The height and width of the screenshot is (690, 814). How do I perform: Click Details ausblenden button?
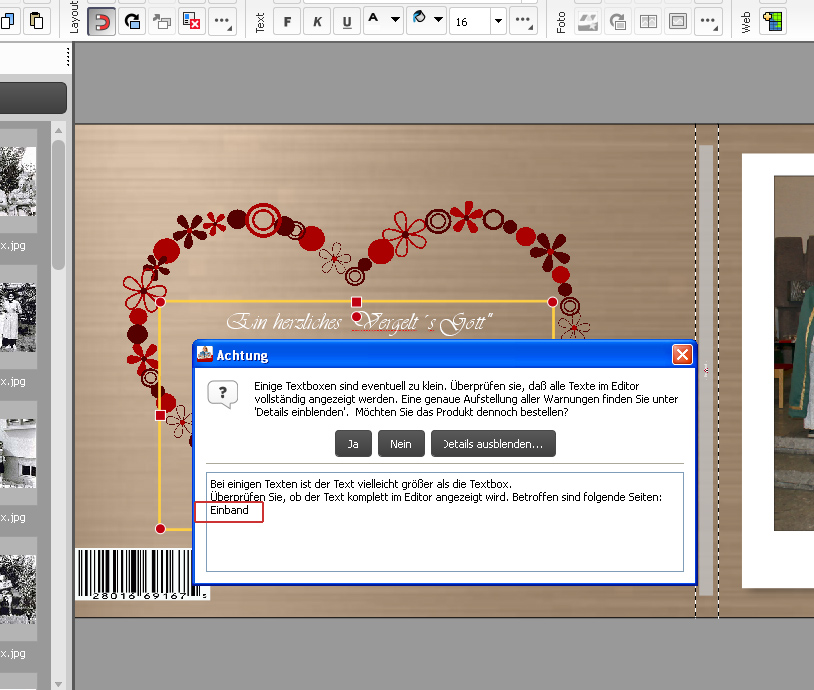(x=493, y=443)
